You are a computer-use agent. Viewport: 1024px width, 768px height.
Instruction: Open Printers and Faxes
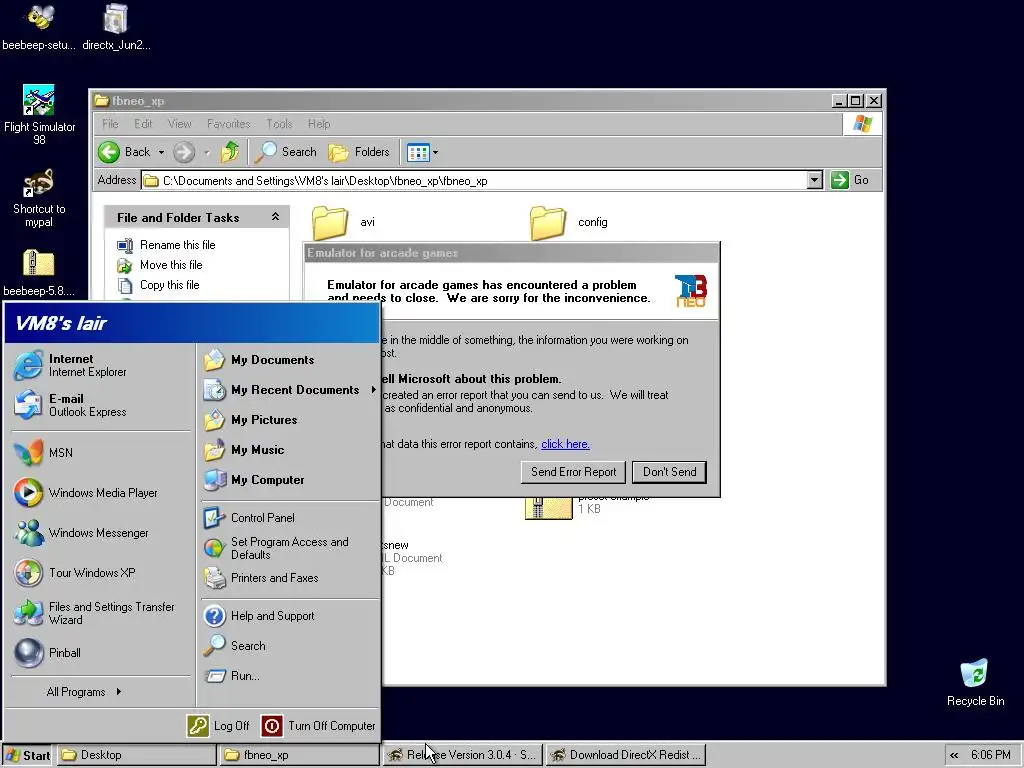pyautogui.click(x=261, y=578)
